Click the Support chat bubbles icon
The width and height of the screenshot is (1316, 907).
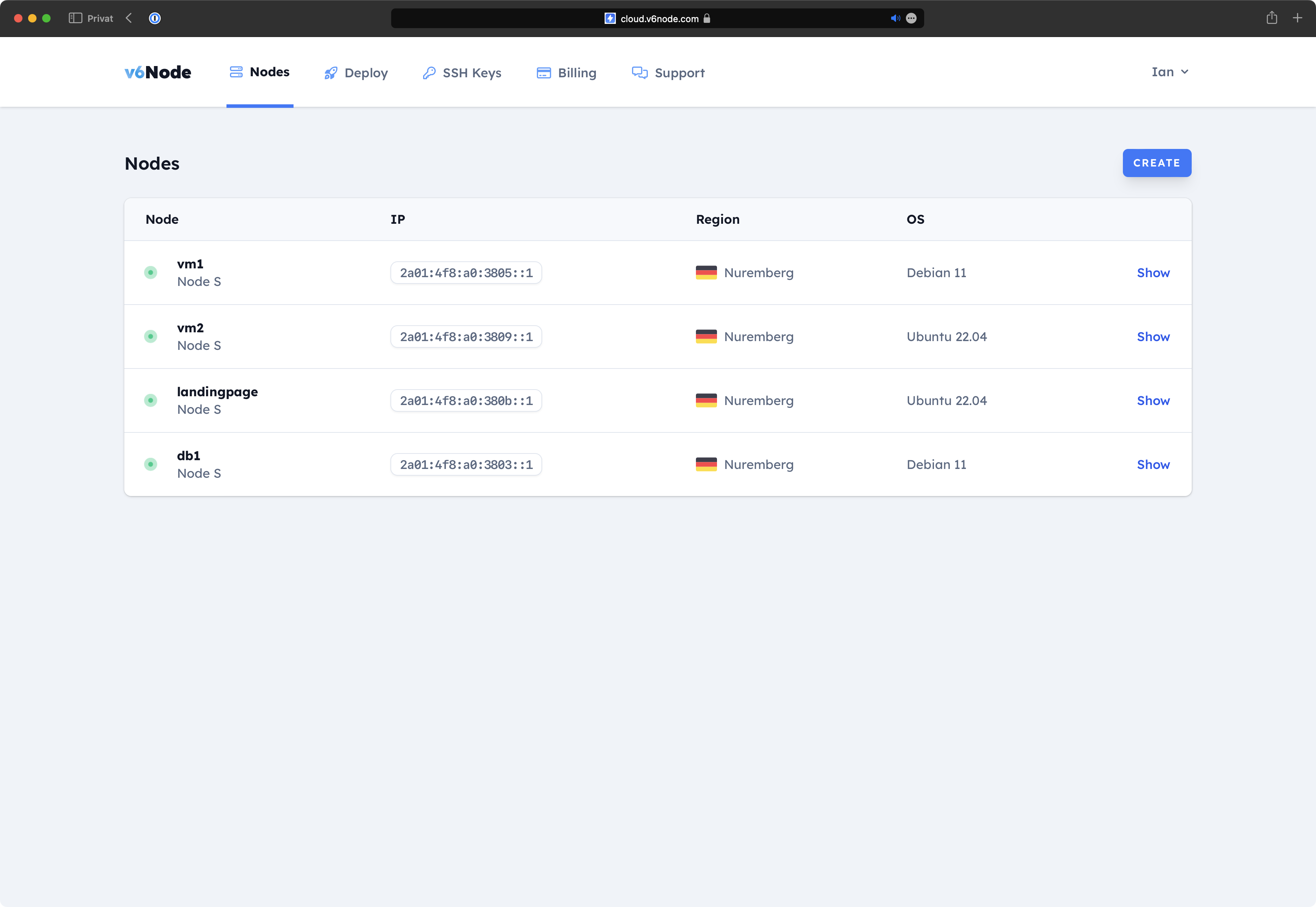pyautogui.click(x=639, y=73)
